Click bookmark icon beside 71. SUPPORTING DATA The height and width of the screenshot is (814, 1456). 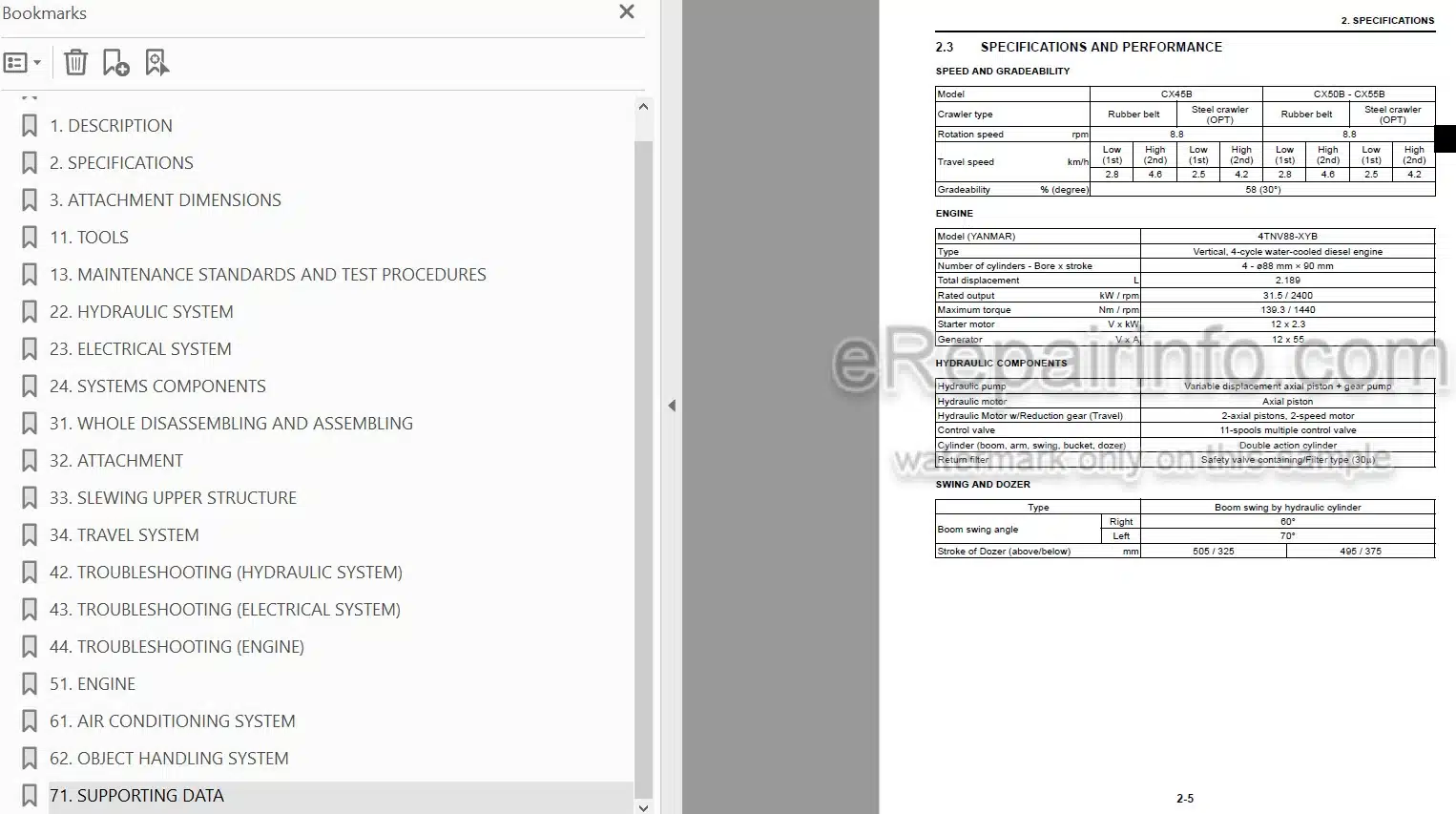30,796
